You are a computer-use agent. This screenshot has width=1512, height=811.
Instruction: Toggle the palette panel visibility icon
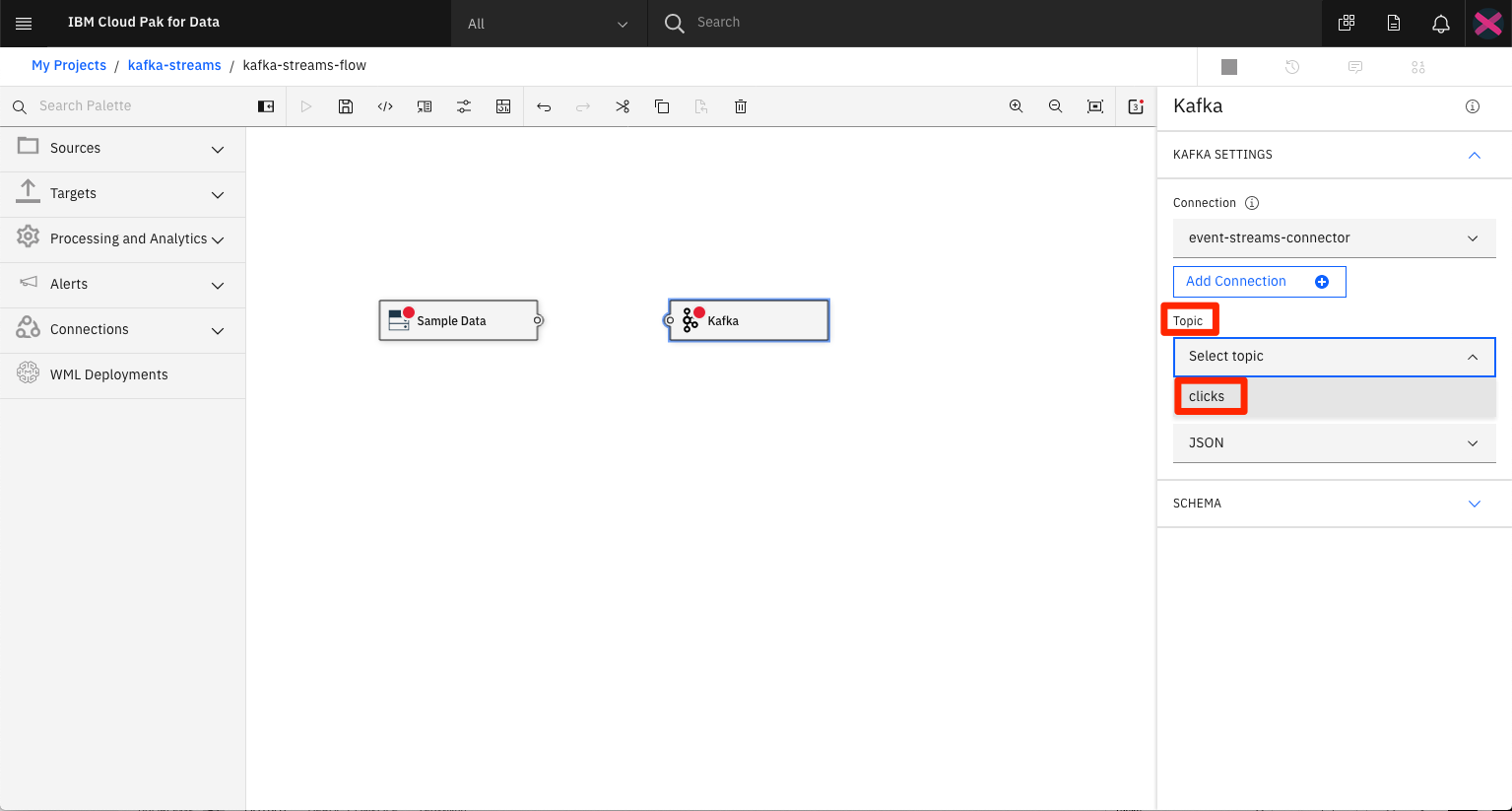266,106
